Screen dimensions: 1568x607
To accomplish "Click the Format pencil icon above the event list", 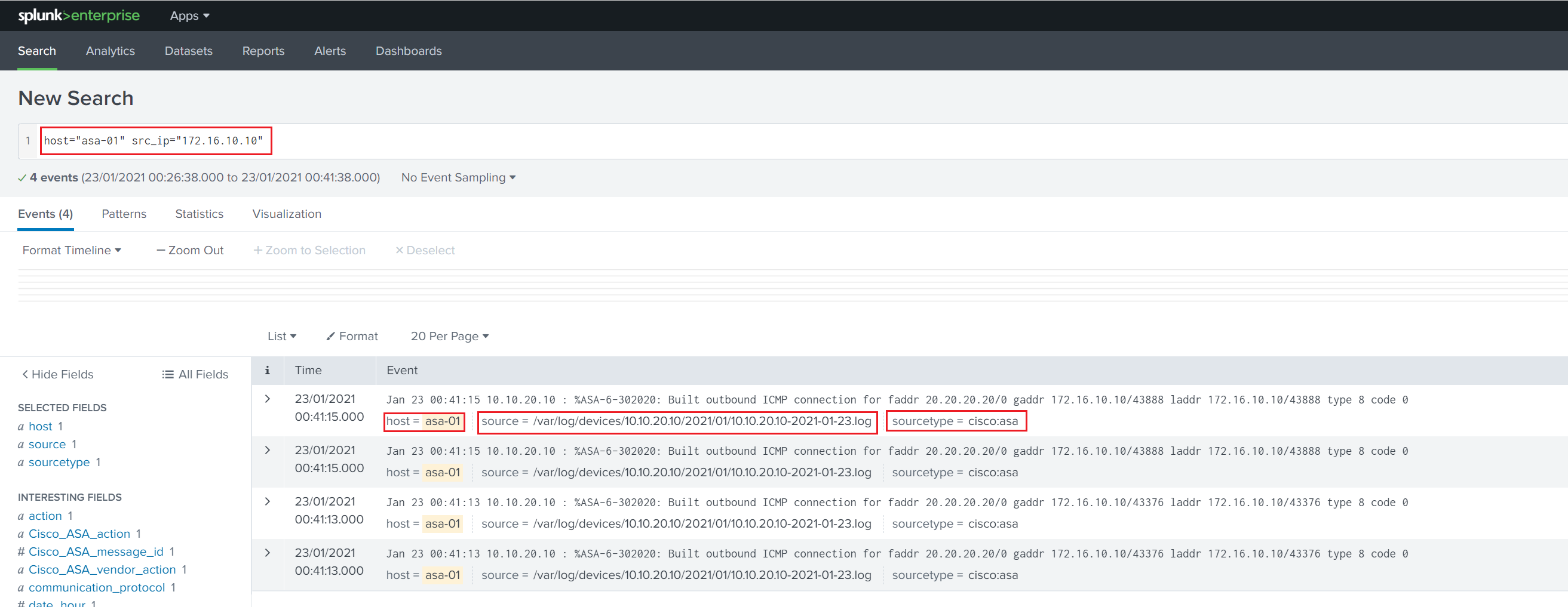I will pyautogui.click(x=330, y=336).
